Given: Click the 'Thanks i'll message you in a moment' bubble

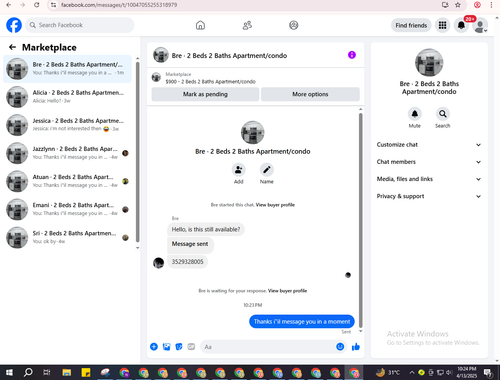Looking at the screenshot, I should coord(302,321).
